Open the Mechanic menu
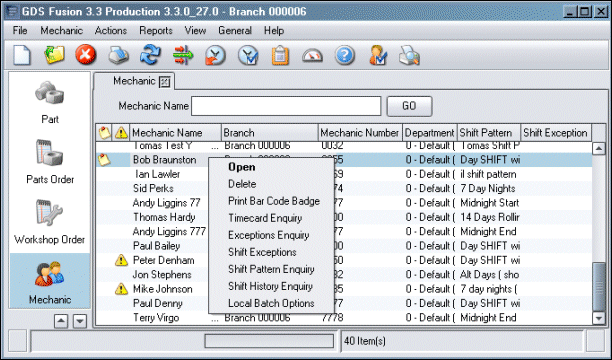612x360 pixels. coord(62,30)
